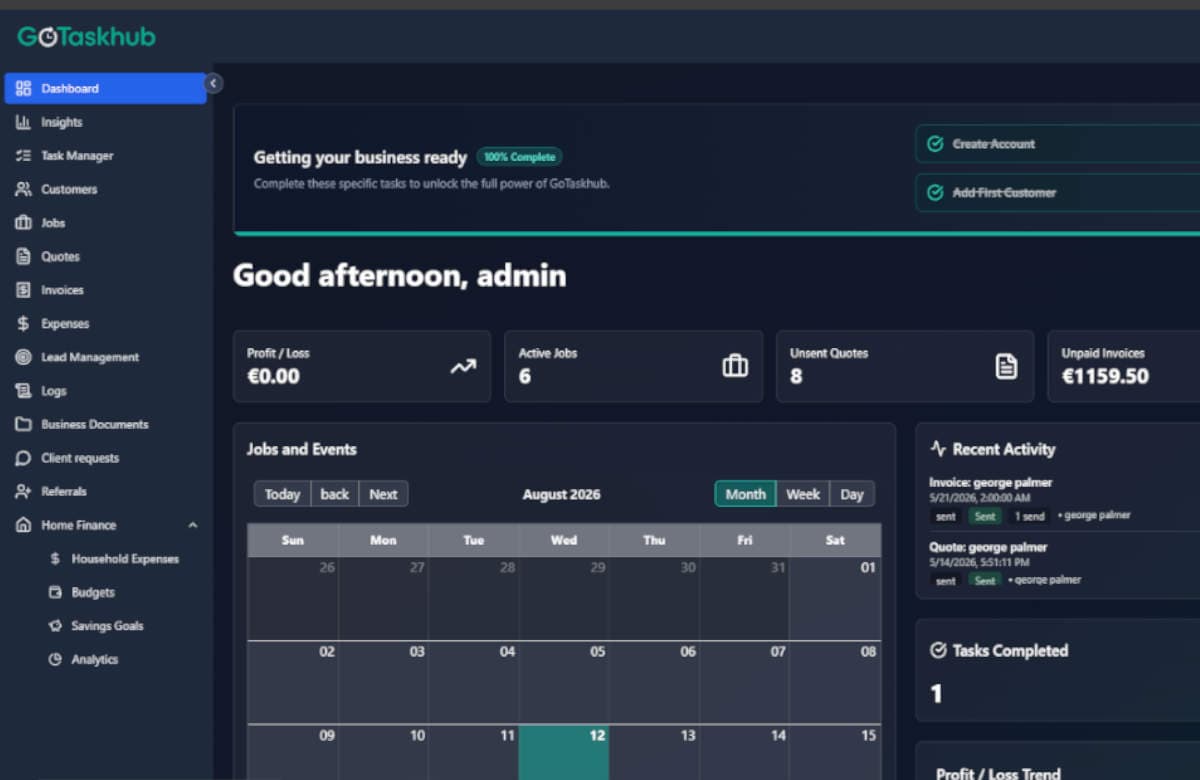Open Savings Goals under Home Finance
This screenshot has height=780, width=1200.
point(107,626)
